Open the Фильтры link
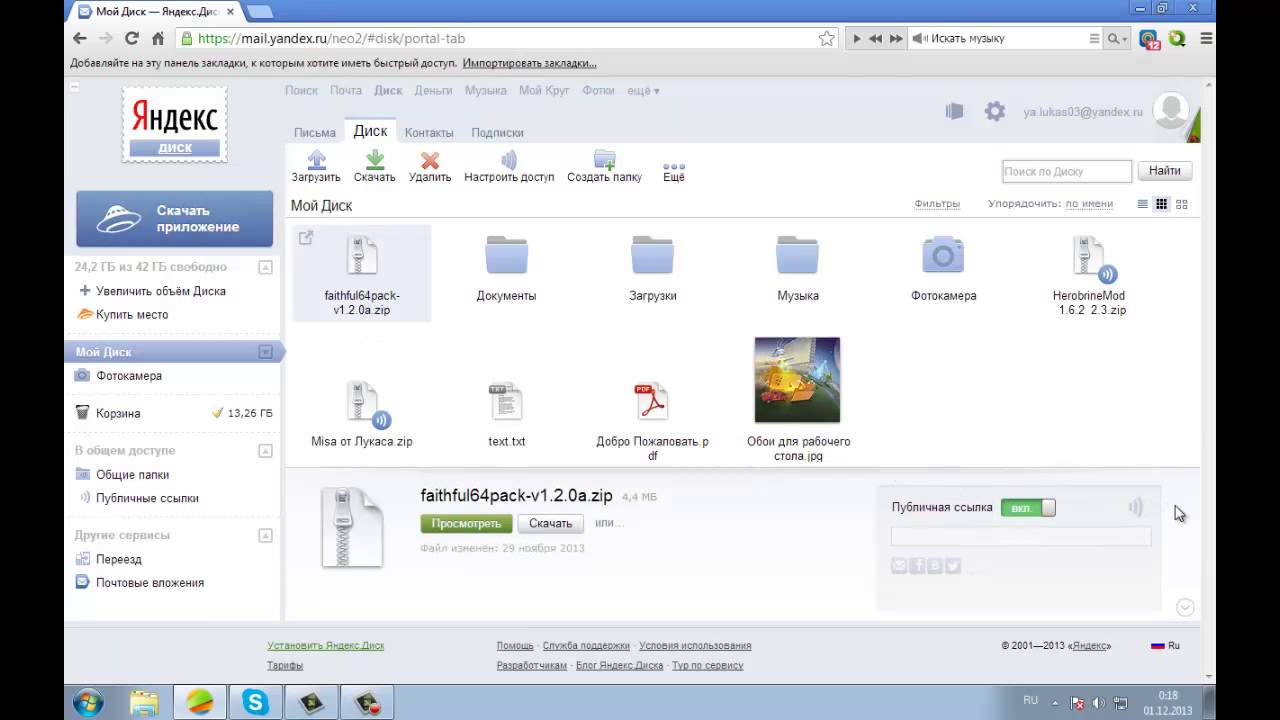 (937, 204)
